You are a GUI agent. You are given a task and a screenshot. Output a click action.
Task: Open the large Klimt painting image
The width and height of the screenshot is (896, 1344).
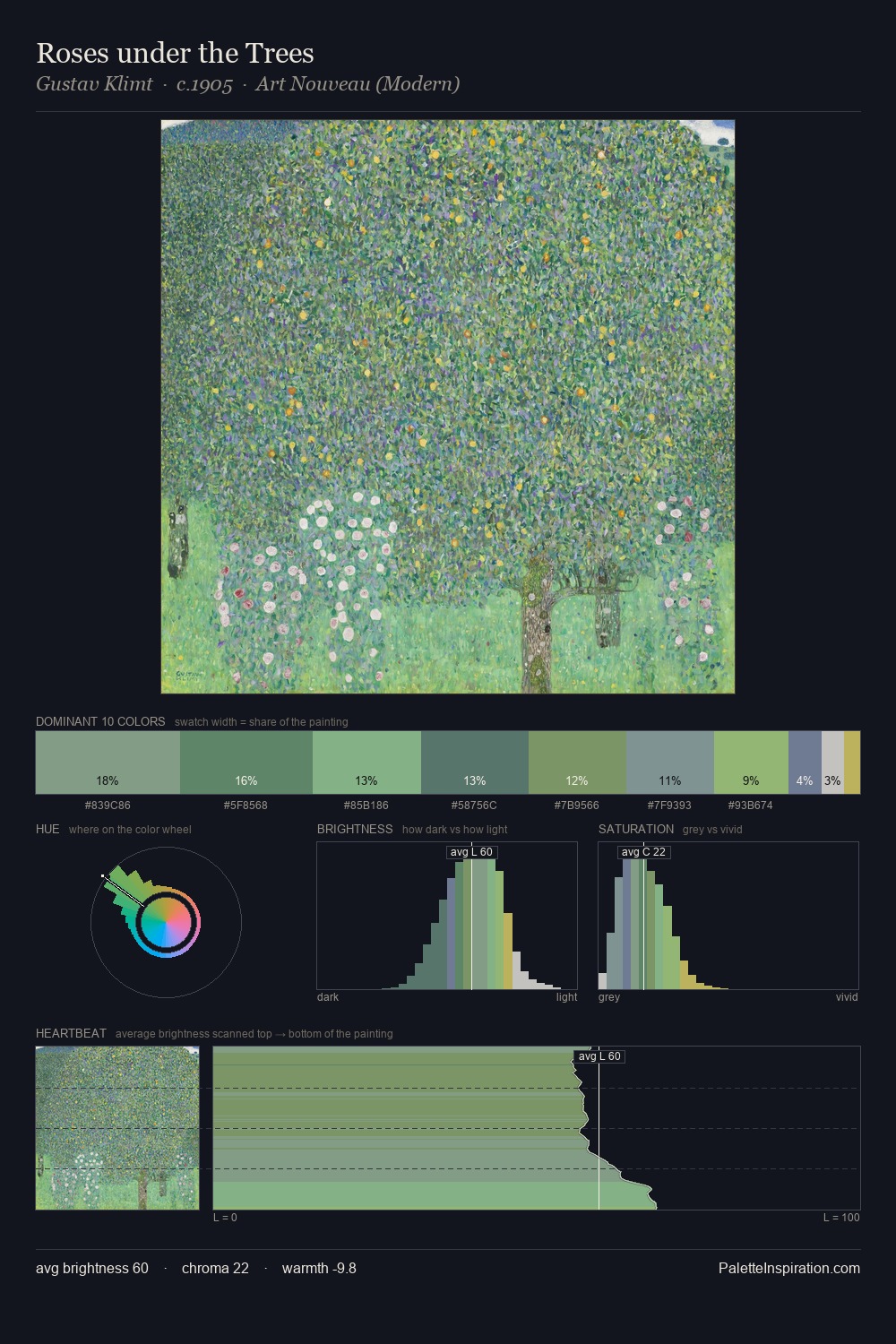tap(448, 407)
